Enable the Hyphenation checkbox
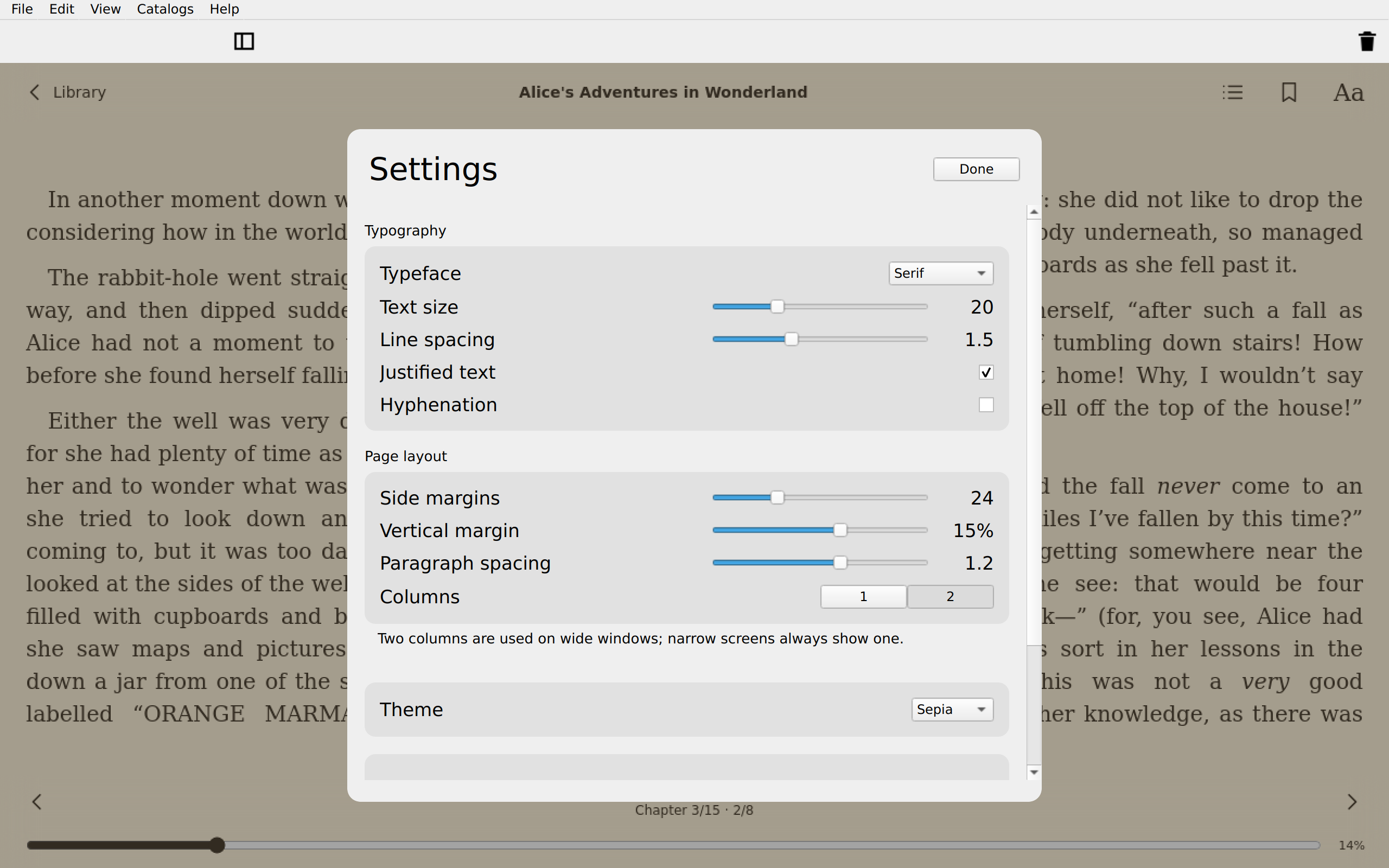Image resolution: width=1389 pixels, height=868 pixels. pyautogui.click(x=986, y=405)
